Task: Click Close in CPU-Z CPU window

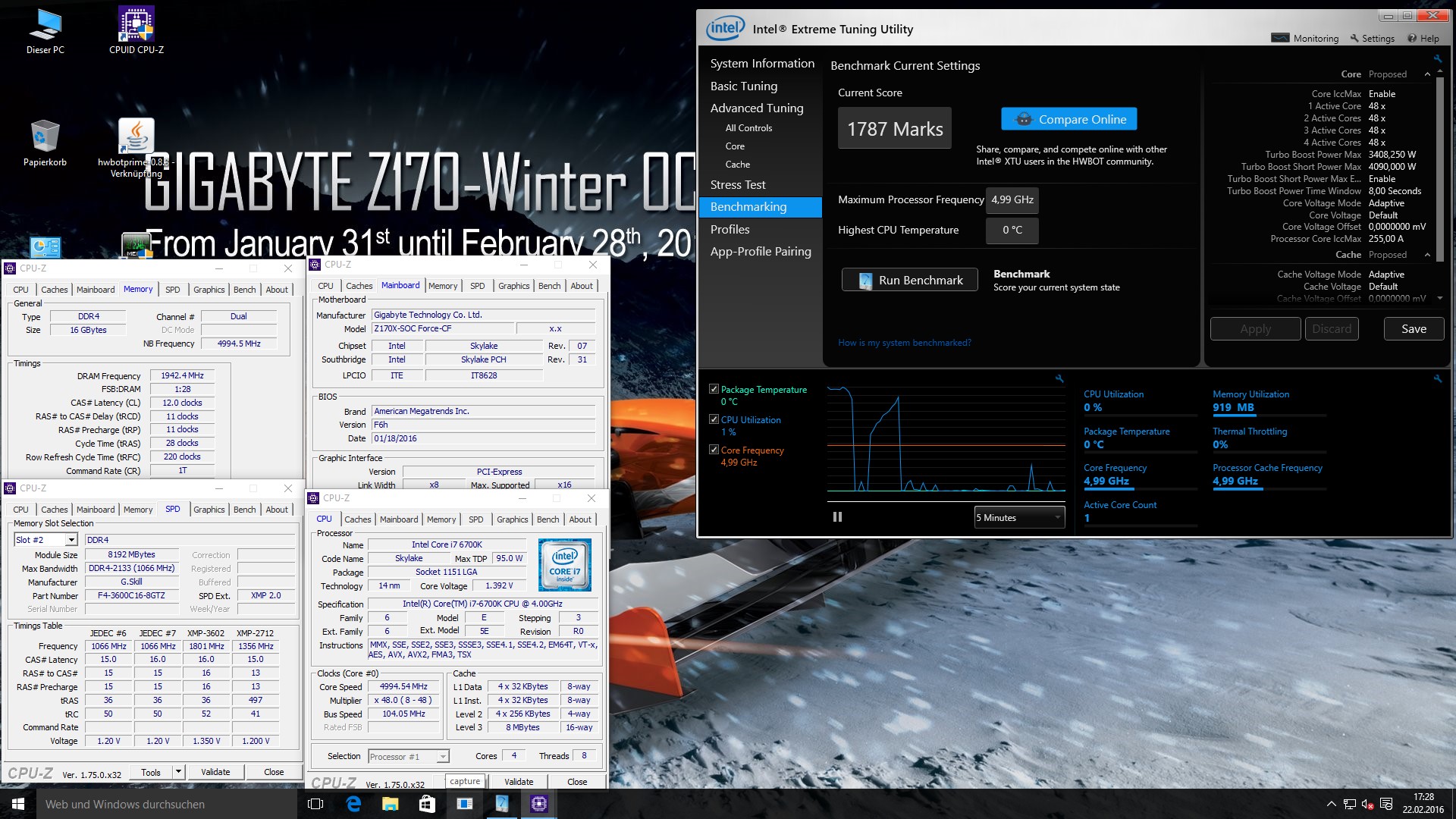Action: click(577, 782)
